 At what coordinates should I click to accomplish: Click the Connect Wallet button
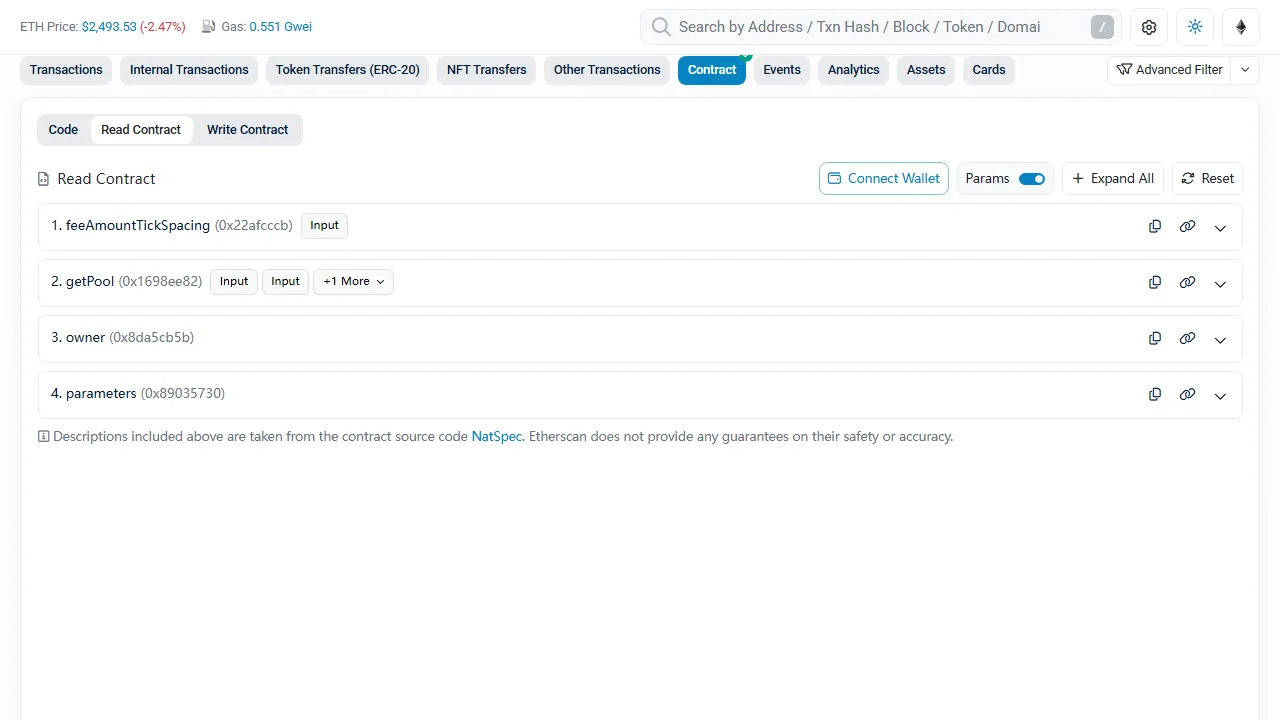[x=884, y=179]
